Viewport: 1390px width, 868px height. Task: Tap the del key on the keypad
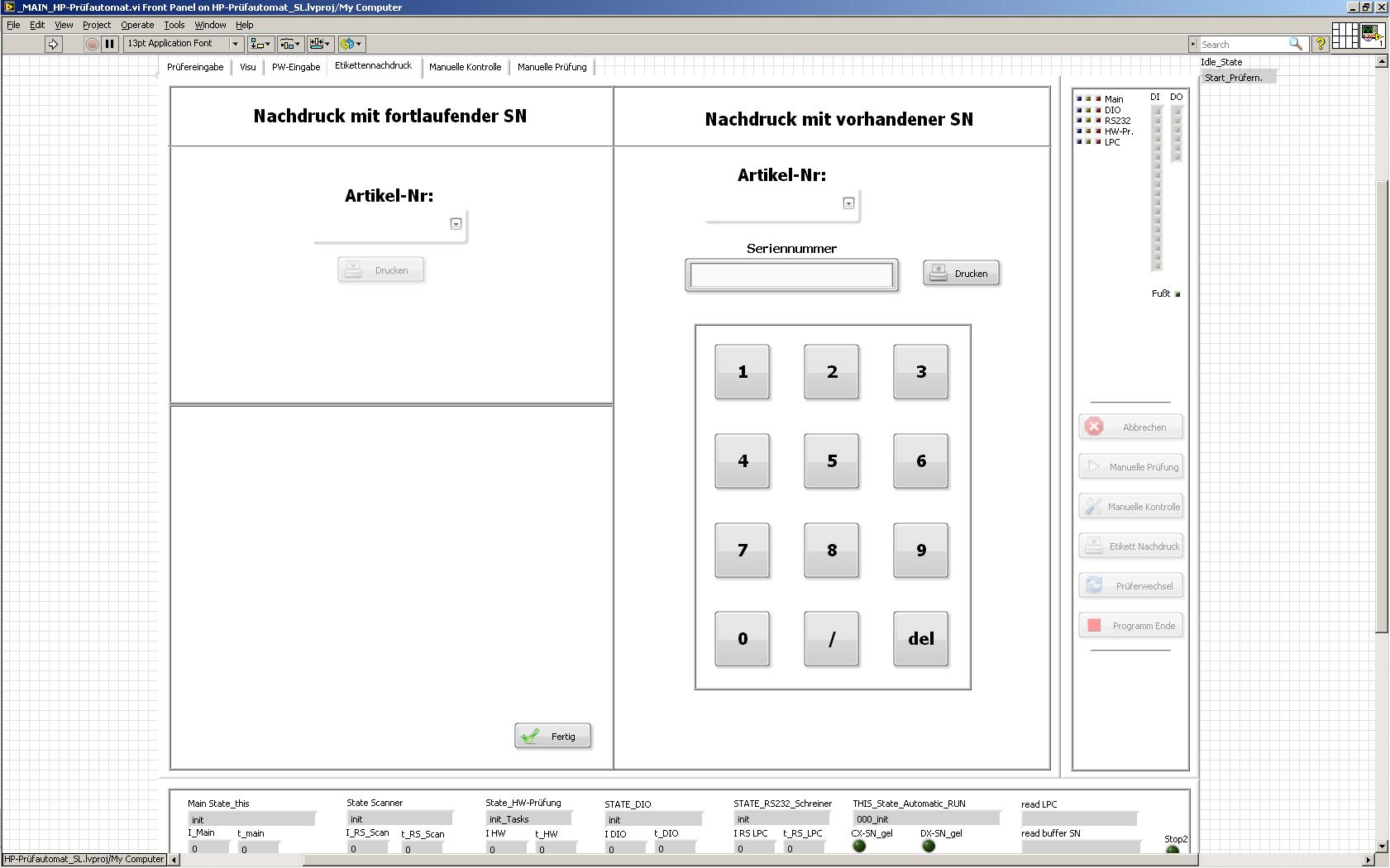pyautogui.click(x=921, y=639)
